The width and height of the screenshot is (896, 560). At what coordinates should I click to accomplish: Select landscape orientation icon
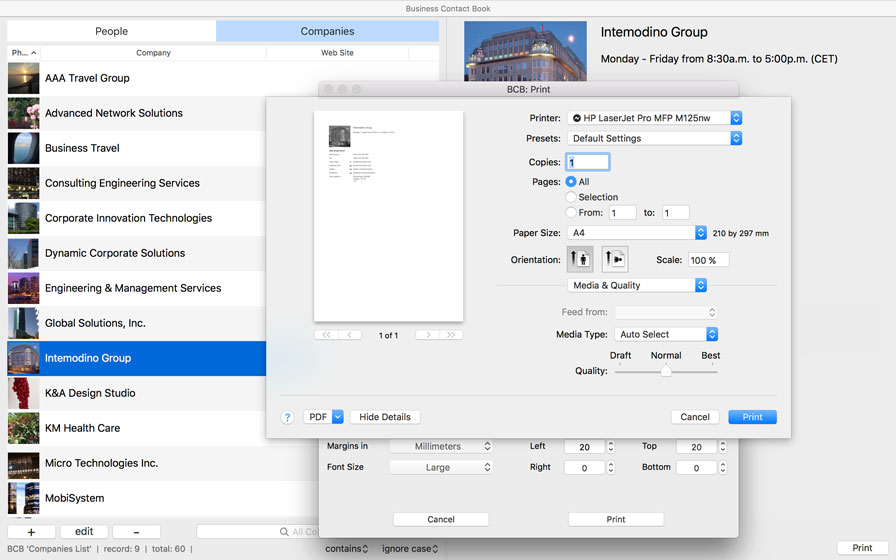pyautogui.click(x=615, y=260)
